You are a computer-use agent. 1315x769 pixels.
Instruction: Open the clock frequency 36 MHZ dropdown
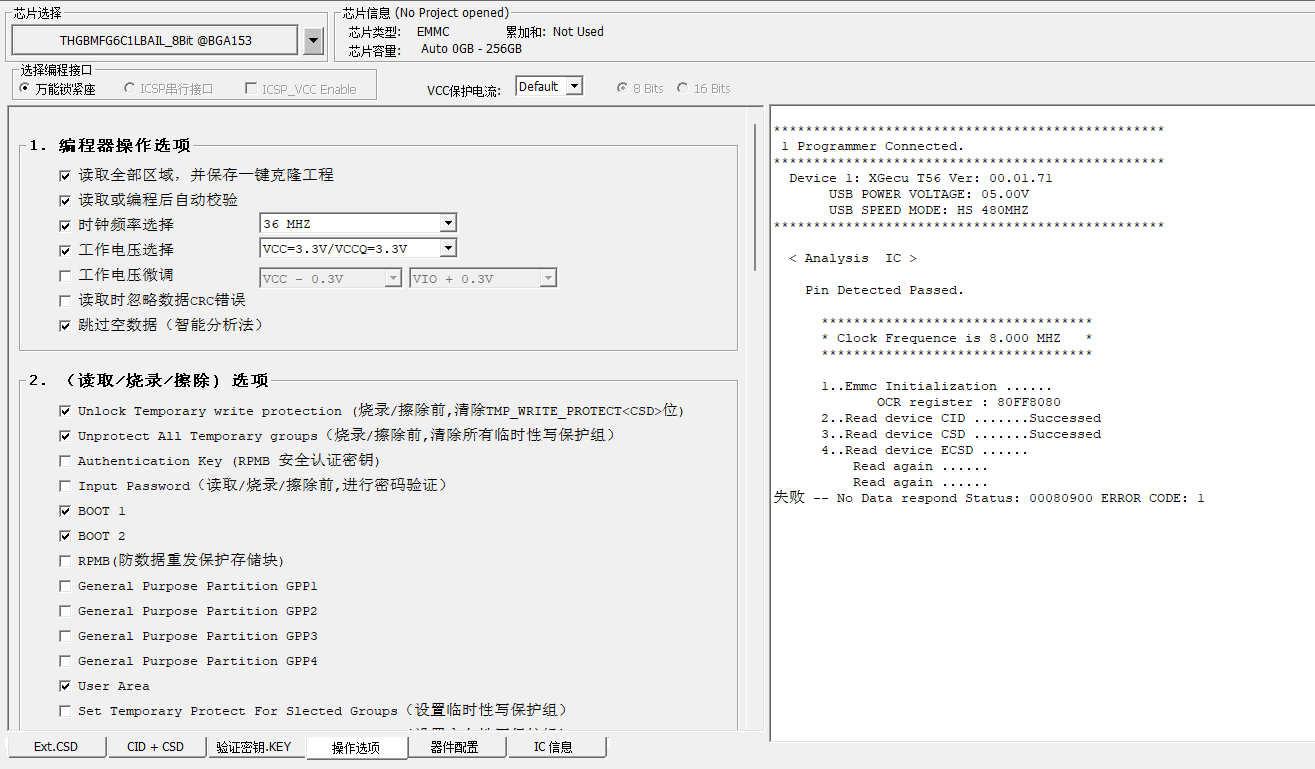(448, 224)
